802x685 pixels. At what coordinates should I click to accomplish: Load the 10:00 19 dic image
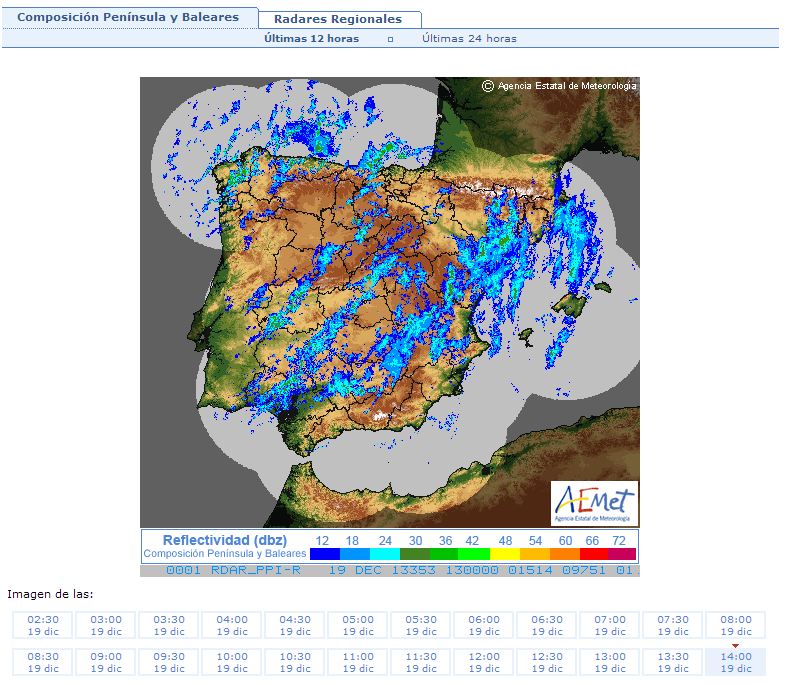[x=232, y=662]
